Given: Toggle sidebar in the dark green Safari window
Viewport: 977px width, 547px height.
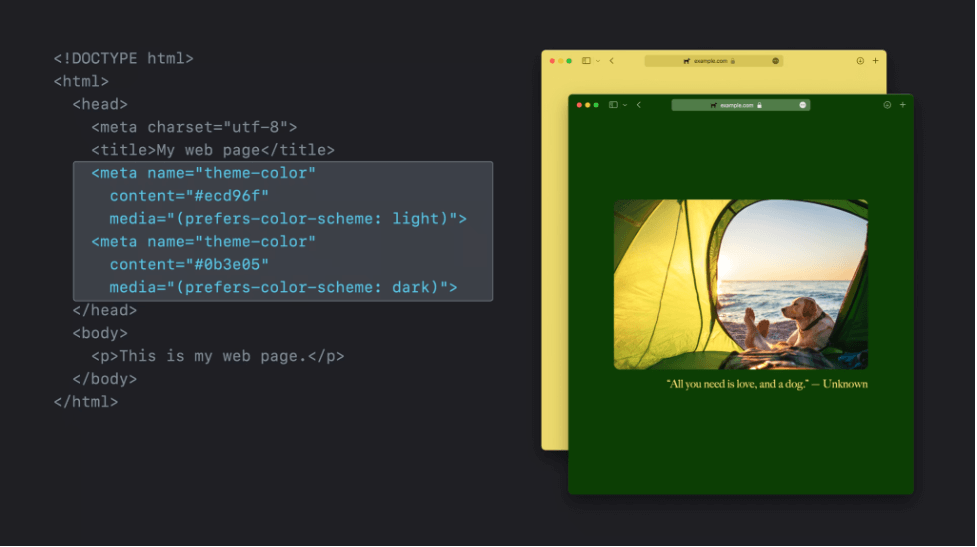Looking at the screenshot, I should (613, 105).
